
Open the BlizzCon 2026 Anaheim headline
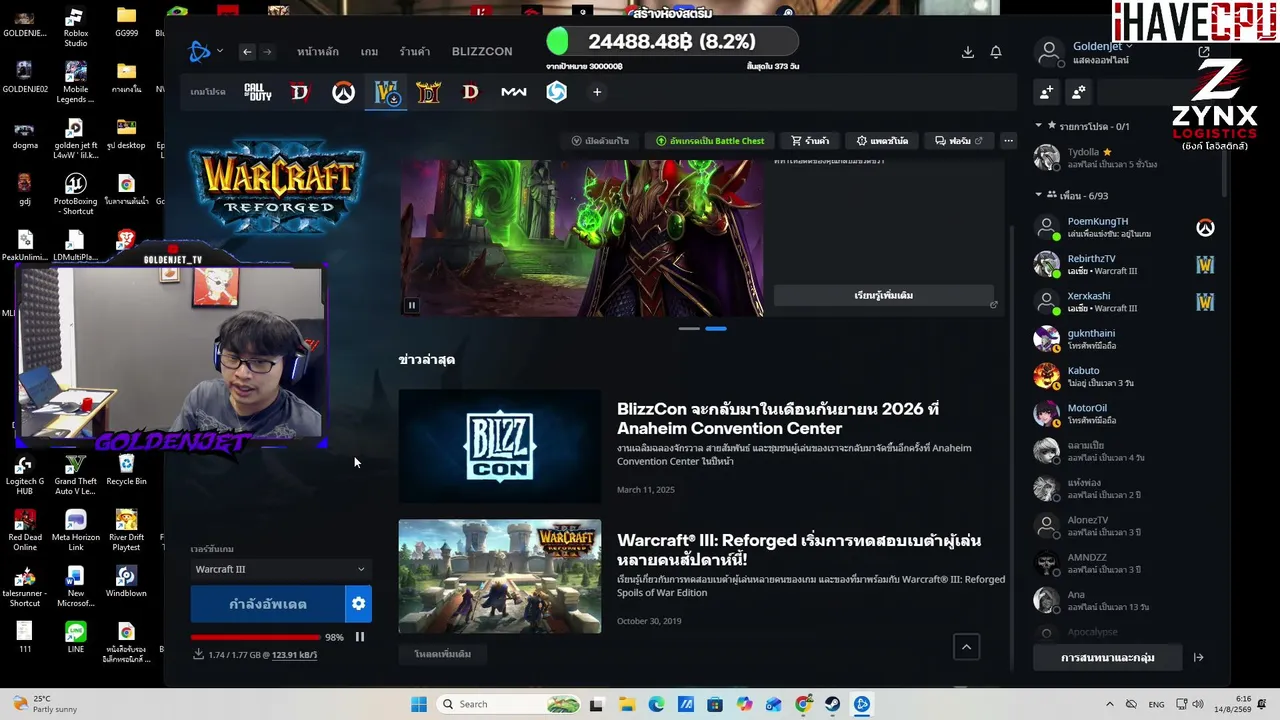(x=778, y=418)
